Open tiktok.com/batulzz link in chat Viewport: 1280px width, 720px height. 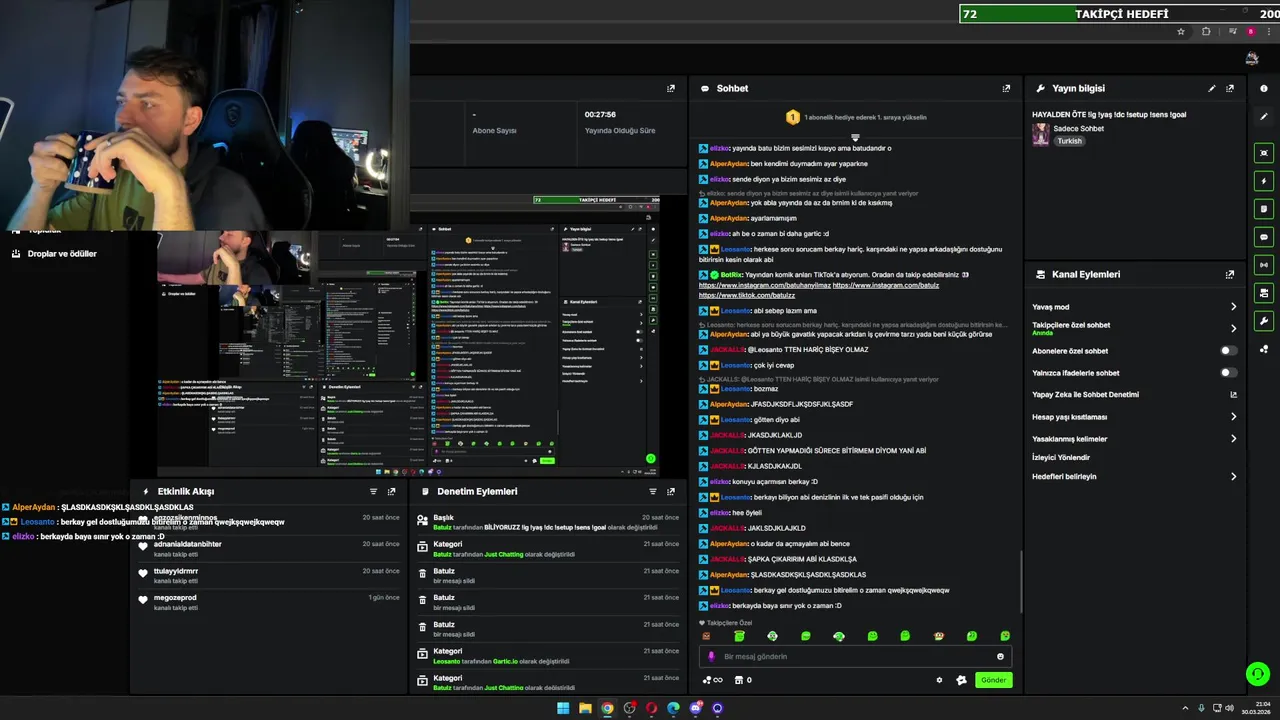coord(747,295)
